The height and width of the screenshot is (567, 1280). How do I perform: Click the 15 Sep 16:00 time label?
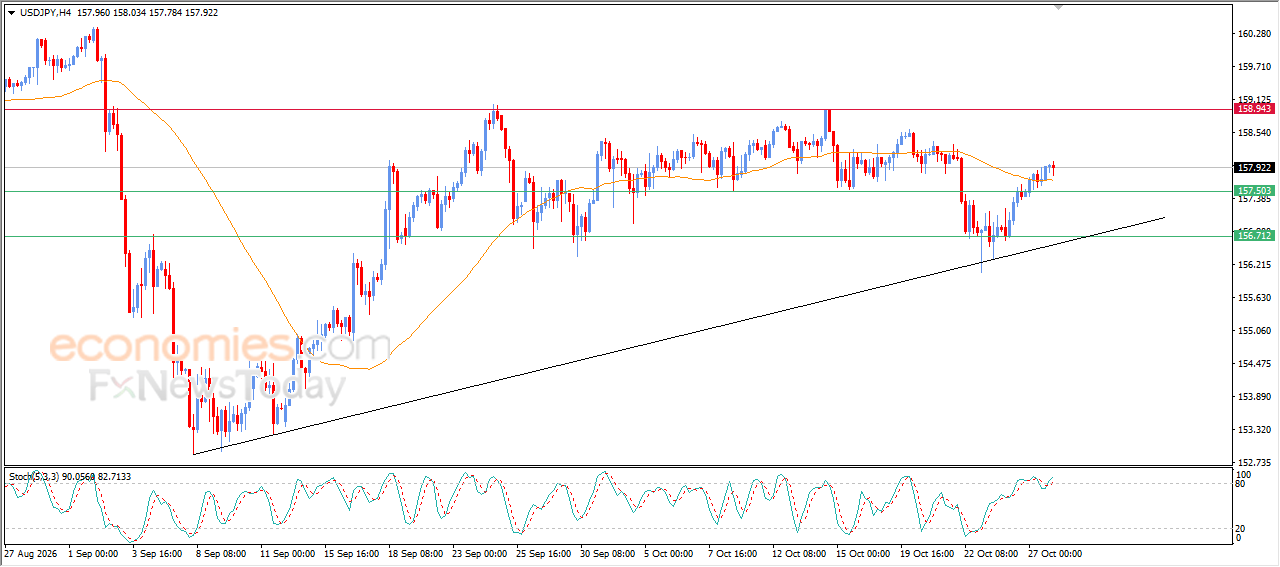(352, 553)
